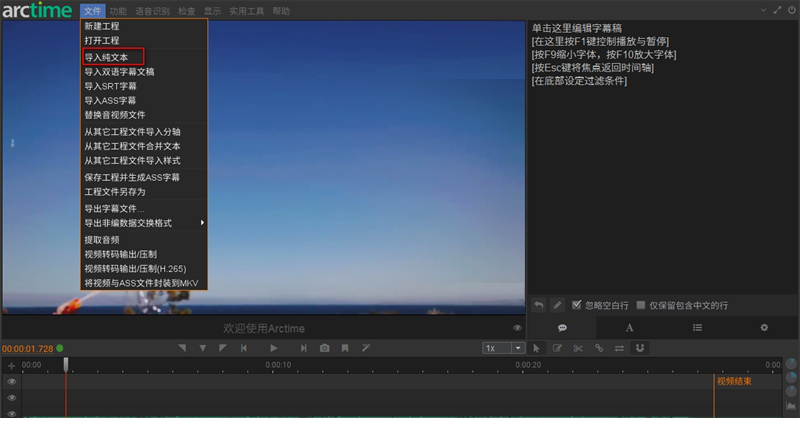Screen dimensions: 800x434
Task: Switch to the letter A style tab
Action: (x=629, y=328)
